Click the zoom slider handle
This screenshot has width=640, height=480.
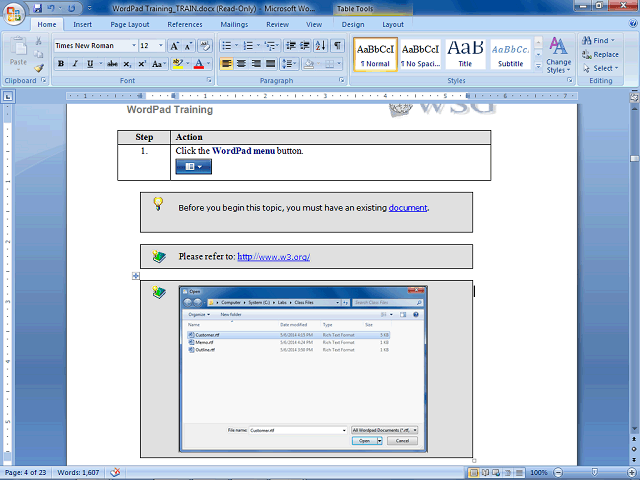(x=595, y=472)
